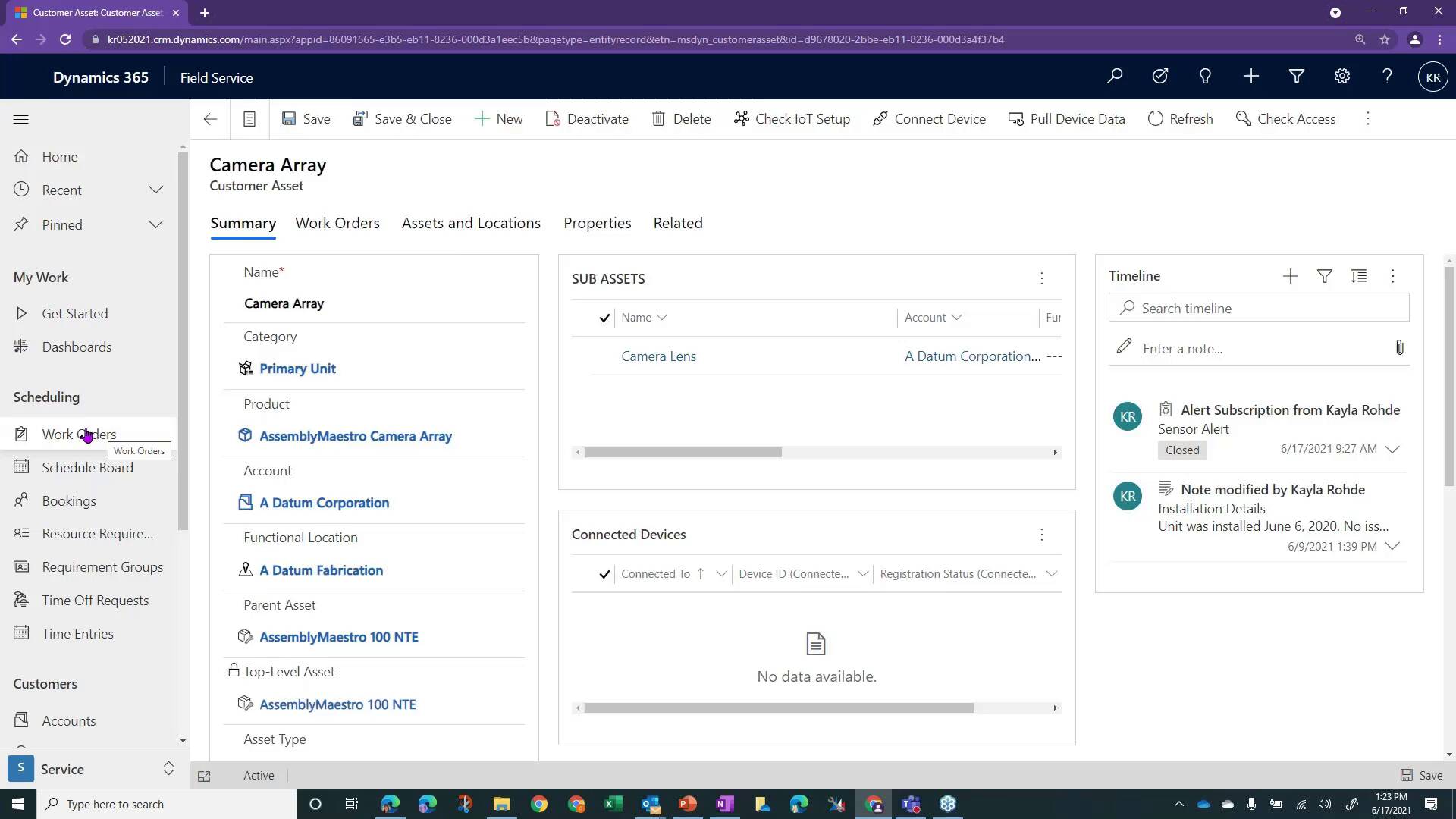Select all rows in Sub Assets grid
The height and width of the screenshot is (819, 1456).
[x=604, y=318]
